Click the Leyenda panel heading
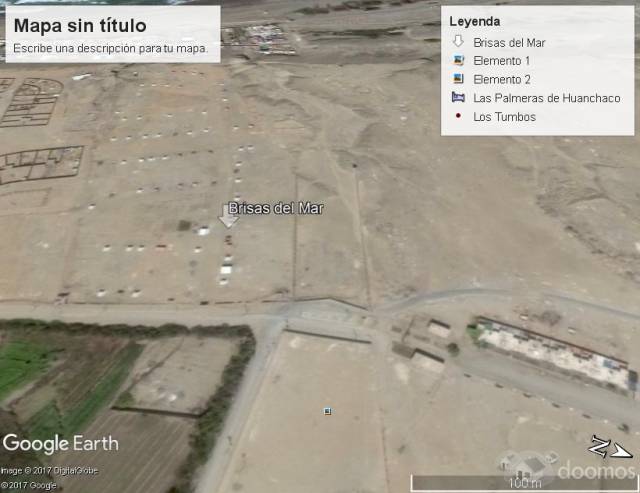The width and height of the screenshot is (640, 493). coord(475,21)
